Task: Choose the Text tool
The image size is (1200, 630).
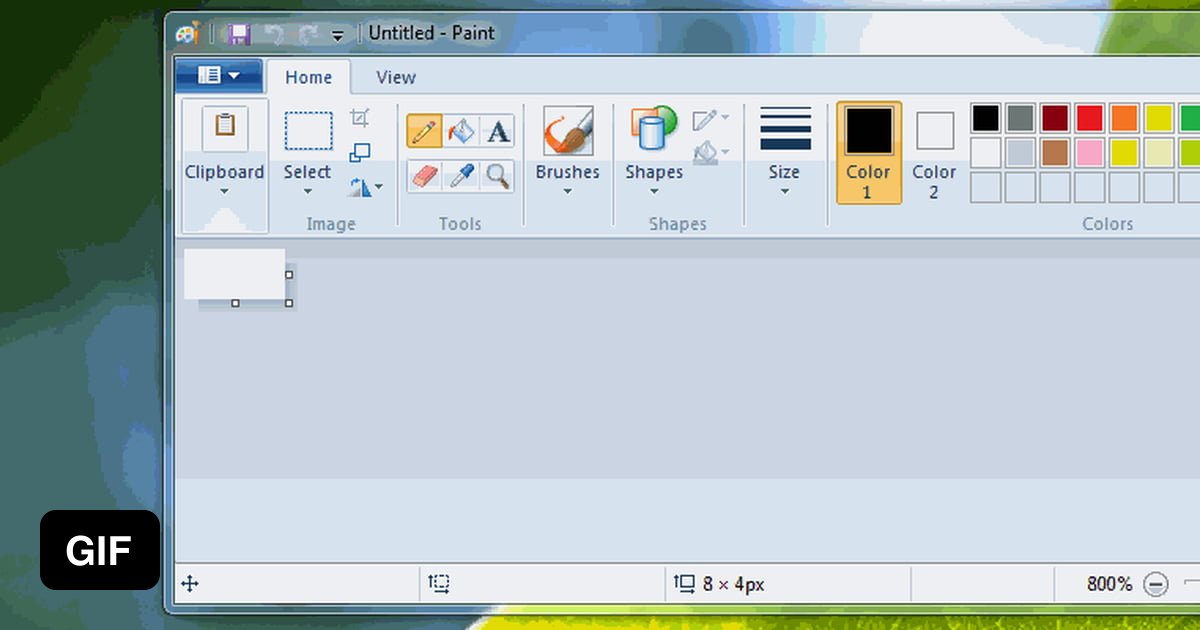Action: [498, 130]
